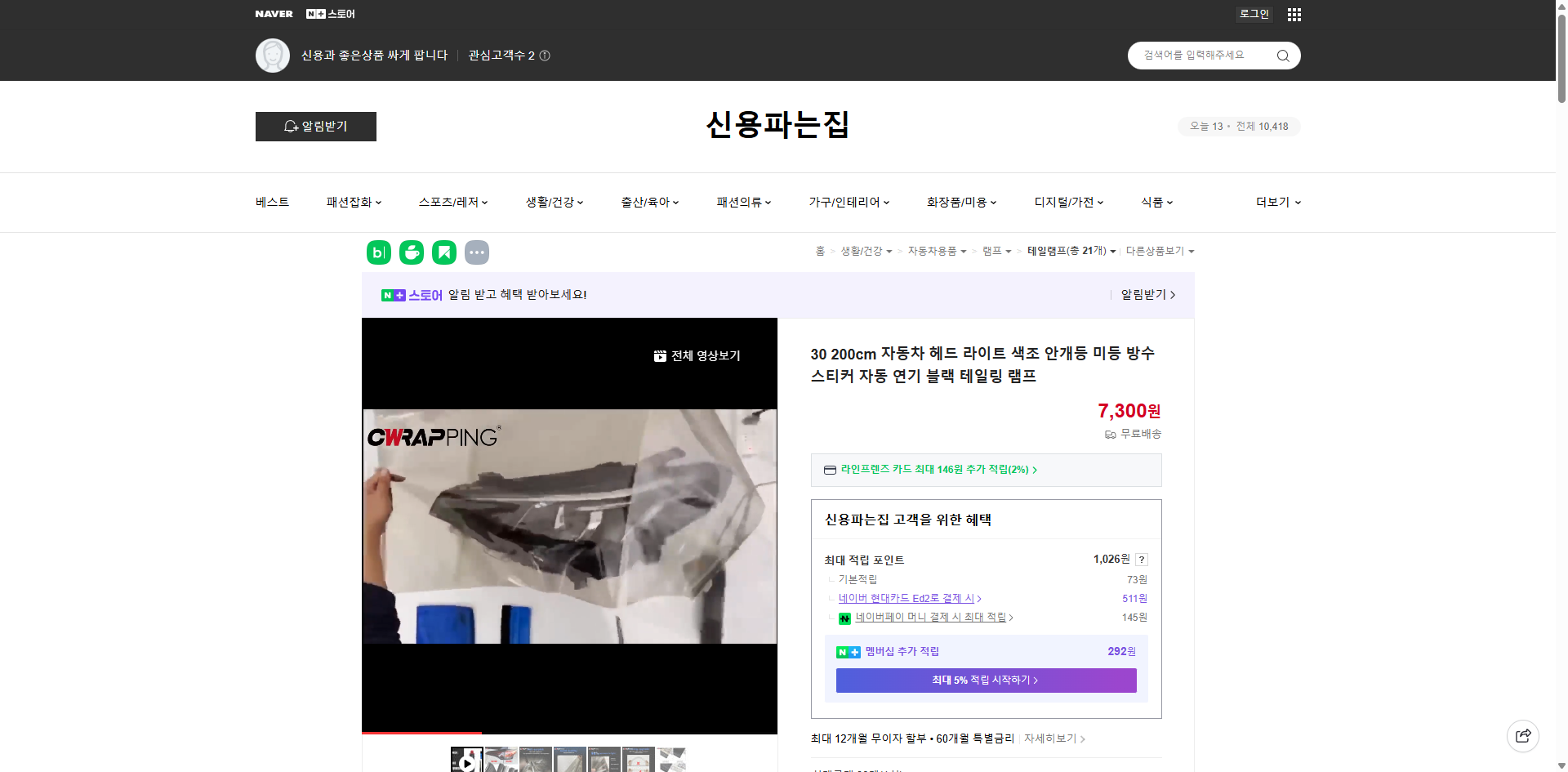Screen dimensions: 1568x772
Task: Open the 다른상품보기 dropdown
Action: click(x=1159, y=251)
